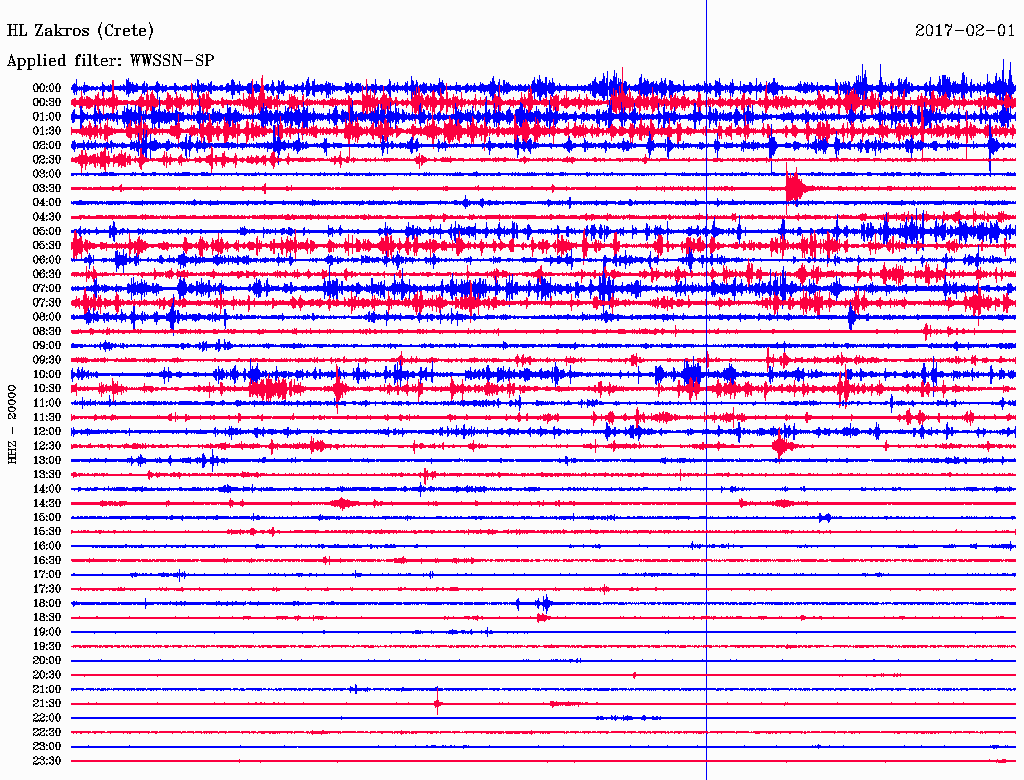Click the blue burst on the 18:00 trace

point(544,603)
